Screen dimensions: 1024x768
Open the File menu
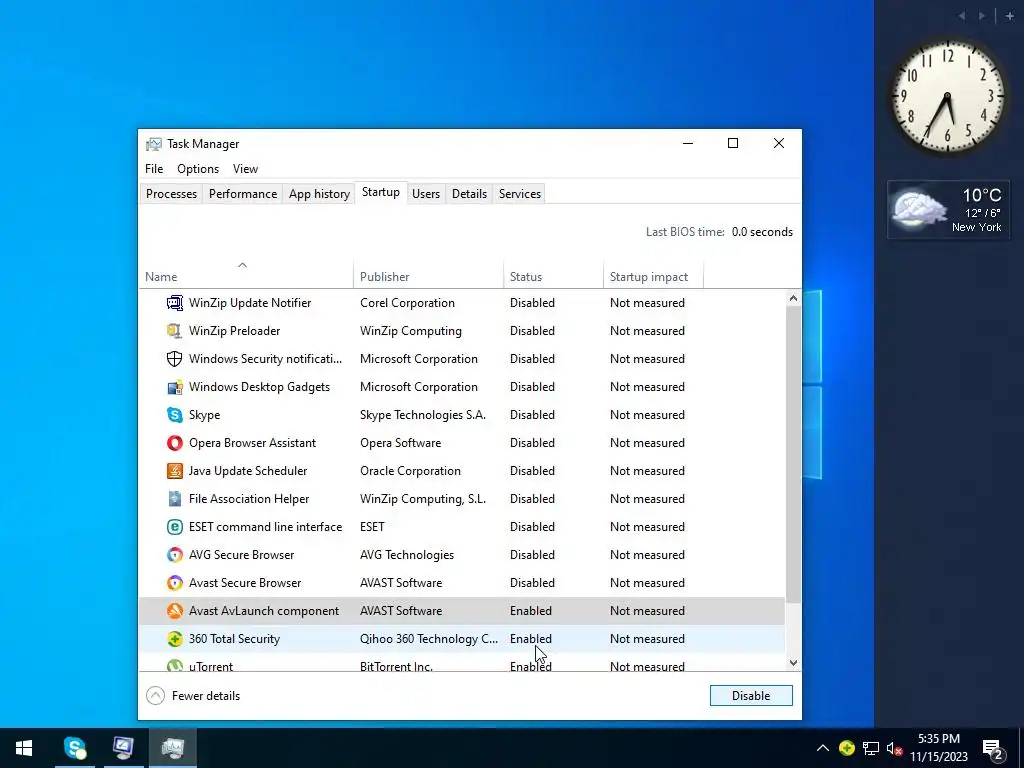click(154, 168)
